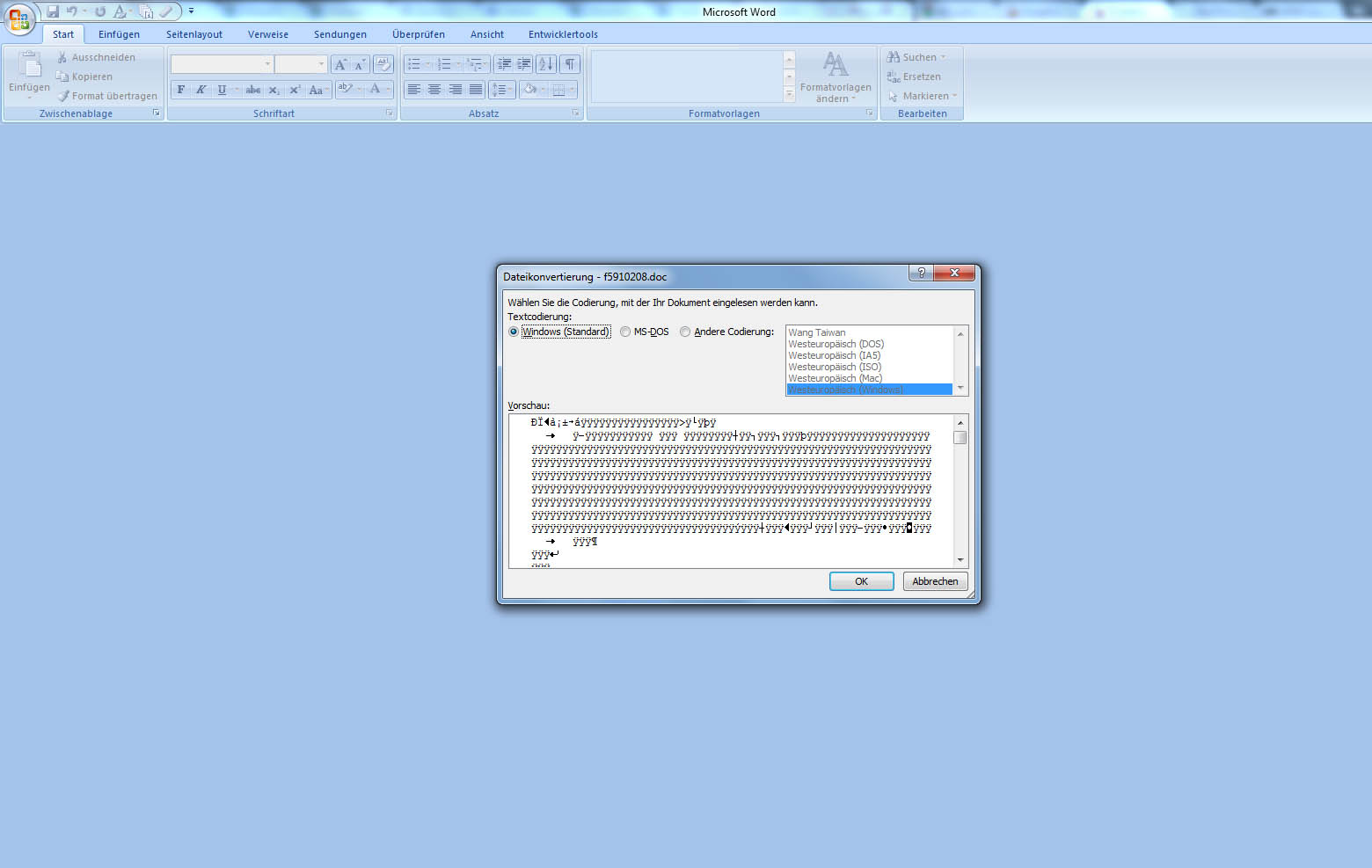1372x868 pixels.
Task: Open the Schriftart dialog launcher
Action: [390, 113]
